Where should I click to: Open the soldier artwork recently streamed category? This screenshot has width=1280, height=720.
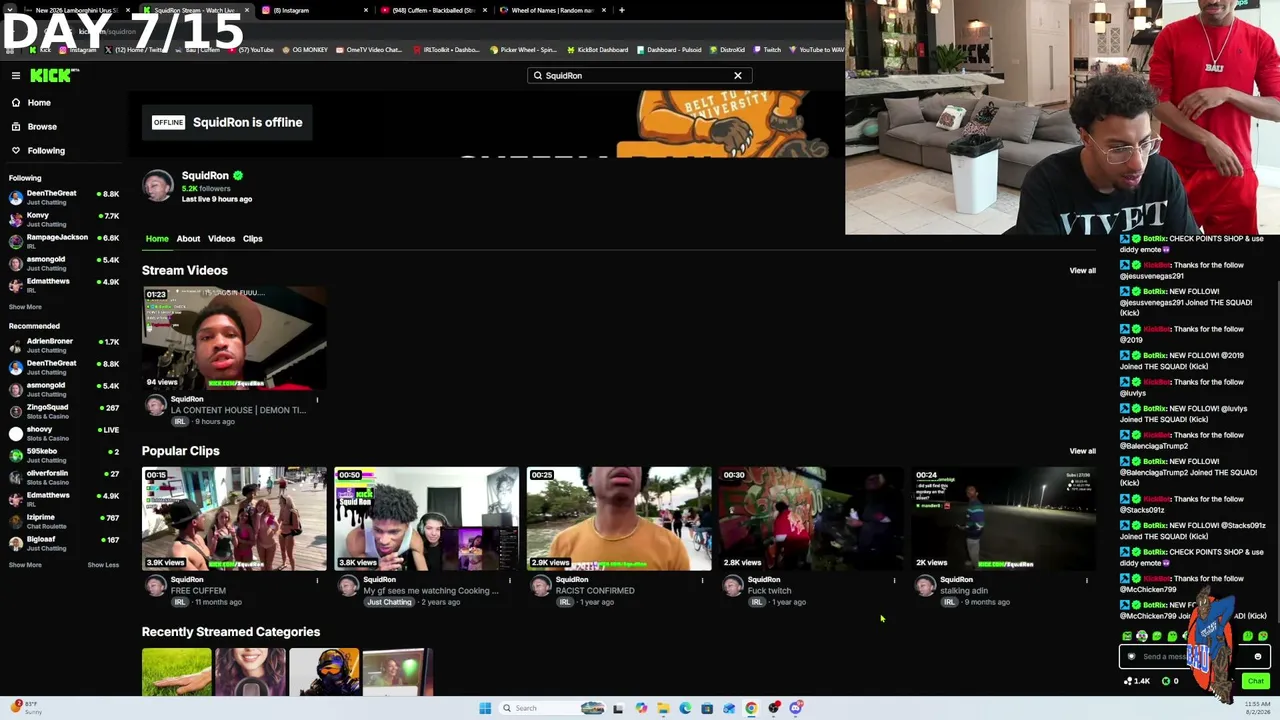[x=324, y=672]
